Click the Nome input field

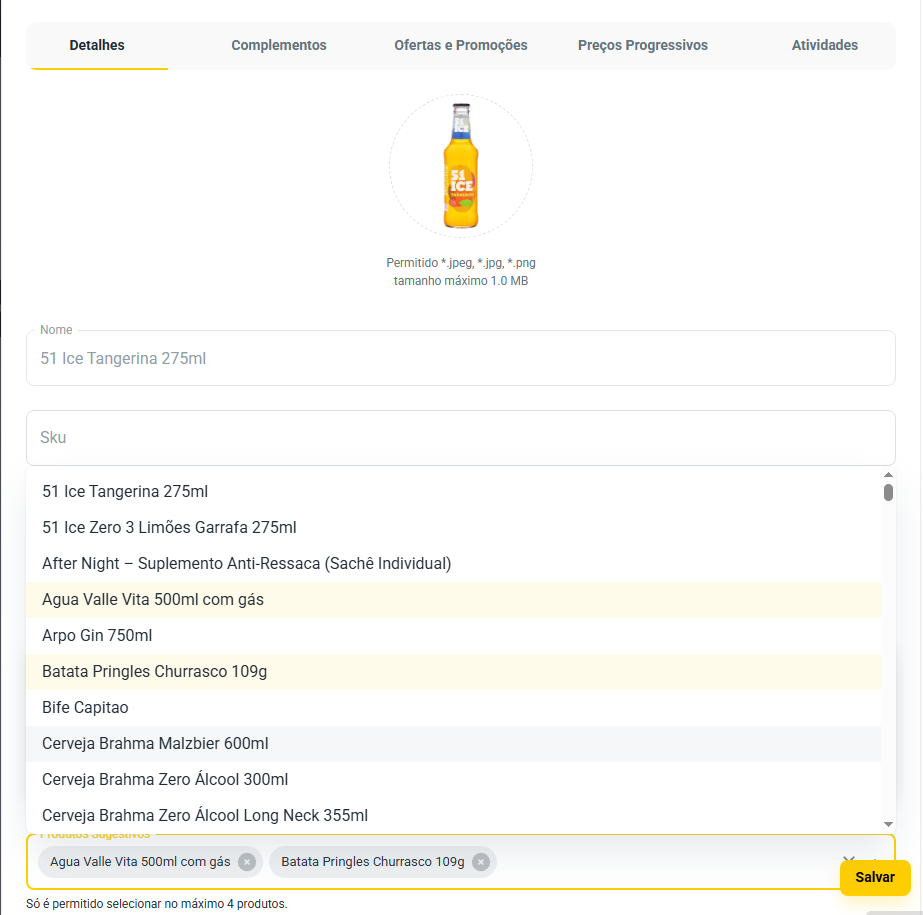point(461,358)
